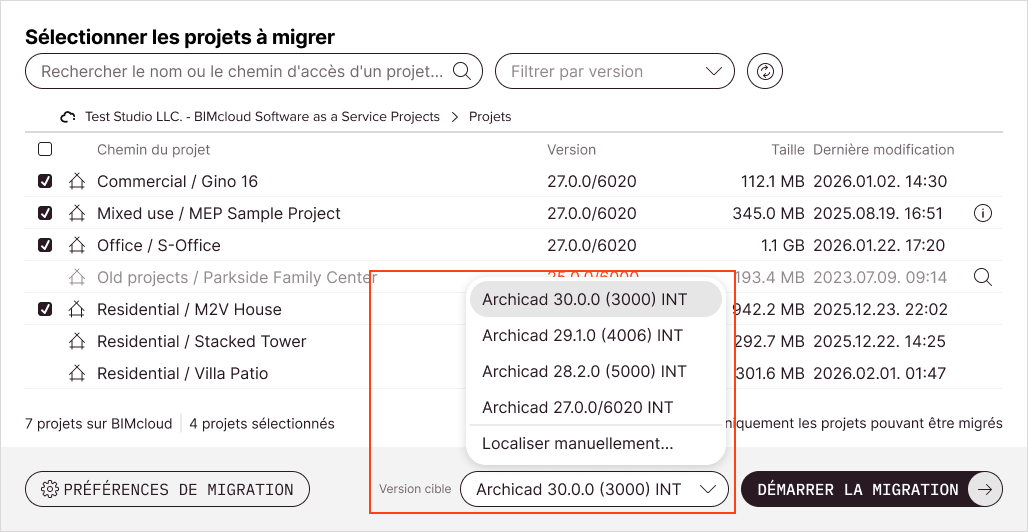The height and width of the screenshot is (532, 1028).
Task: Click the Sélectionner les projets à migrer heading
Action: 180,37
